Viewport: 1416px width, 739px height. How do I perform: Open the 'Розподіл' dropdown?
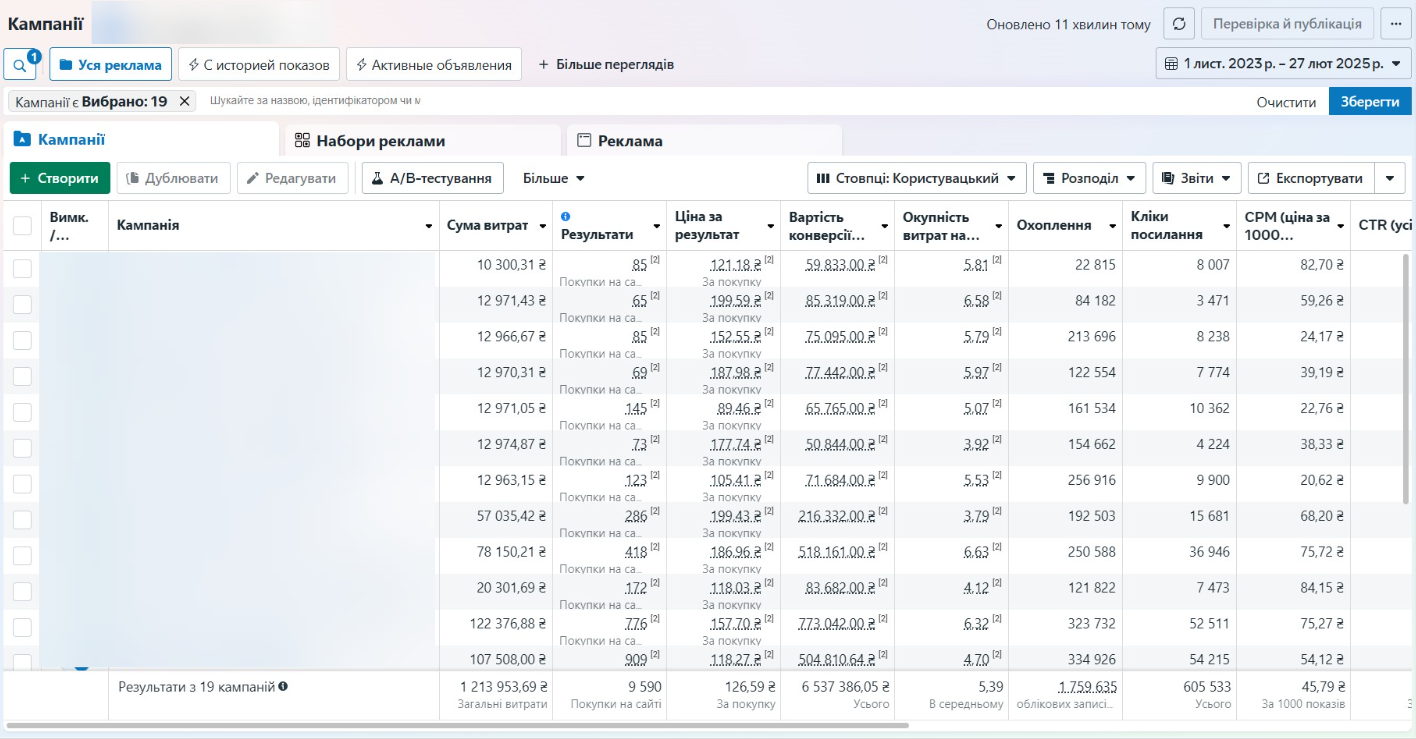pyautogui.click(x=1089, y=178)
